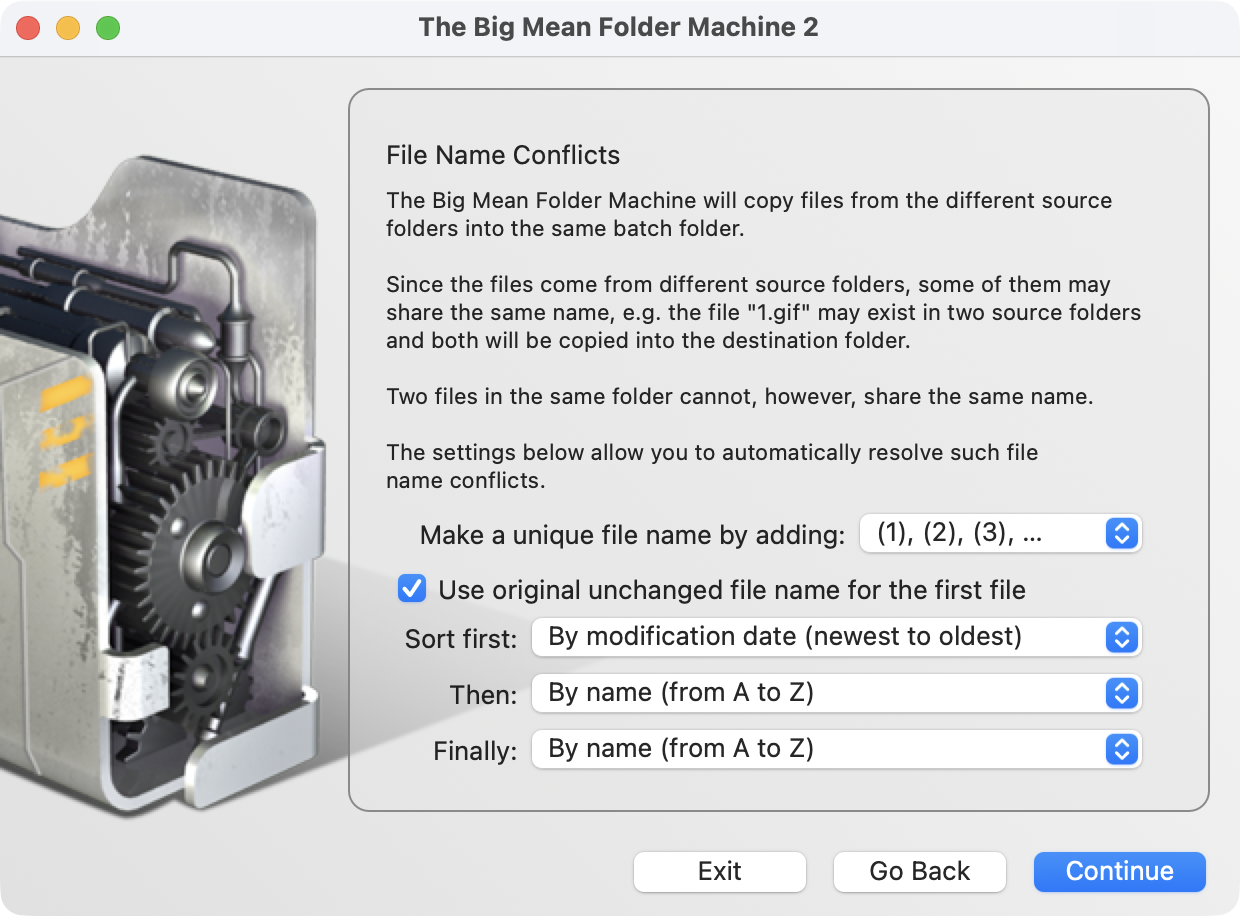Image resolution: width=1240 pixels, height=916 pixels.
Task: Click the window title The Big Mean Folder Machine 2
Action: pyautogui.click(x=619, y=27)
